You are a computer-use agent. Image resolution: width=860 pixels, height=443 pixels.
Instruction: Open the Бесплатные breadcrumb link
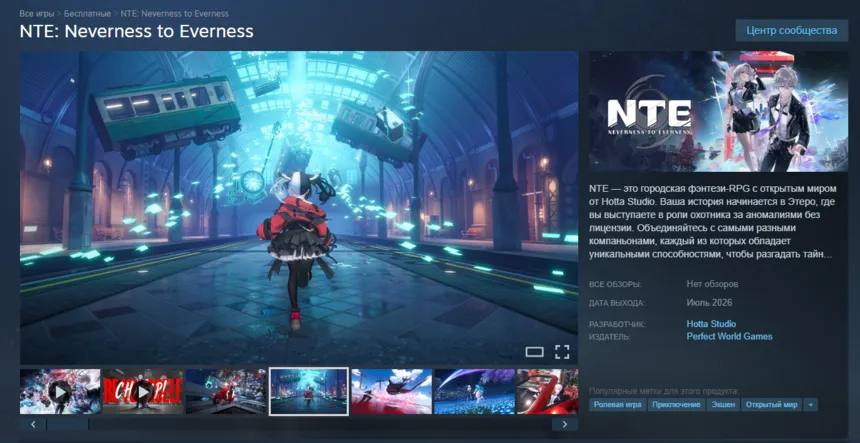point(87,13)
